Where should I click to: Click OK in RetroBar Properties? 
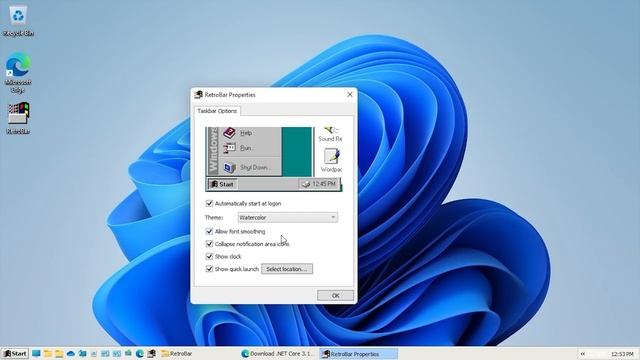coord(336,296)
